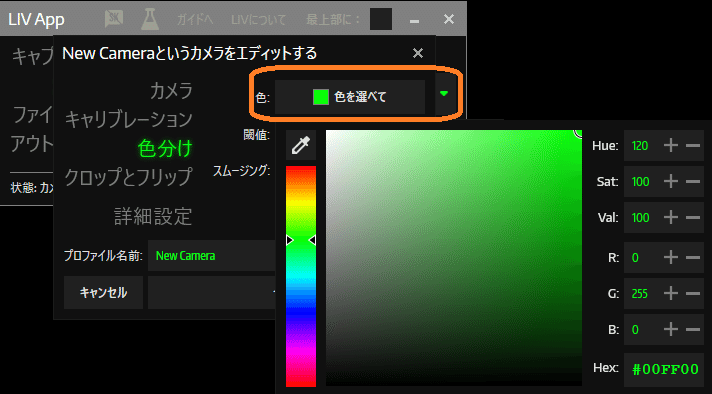The width and height of the screenshot is (712, 394).
Task: Close the New Camera edit dialog
Action: [x=418, y=53]
